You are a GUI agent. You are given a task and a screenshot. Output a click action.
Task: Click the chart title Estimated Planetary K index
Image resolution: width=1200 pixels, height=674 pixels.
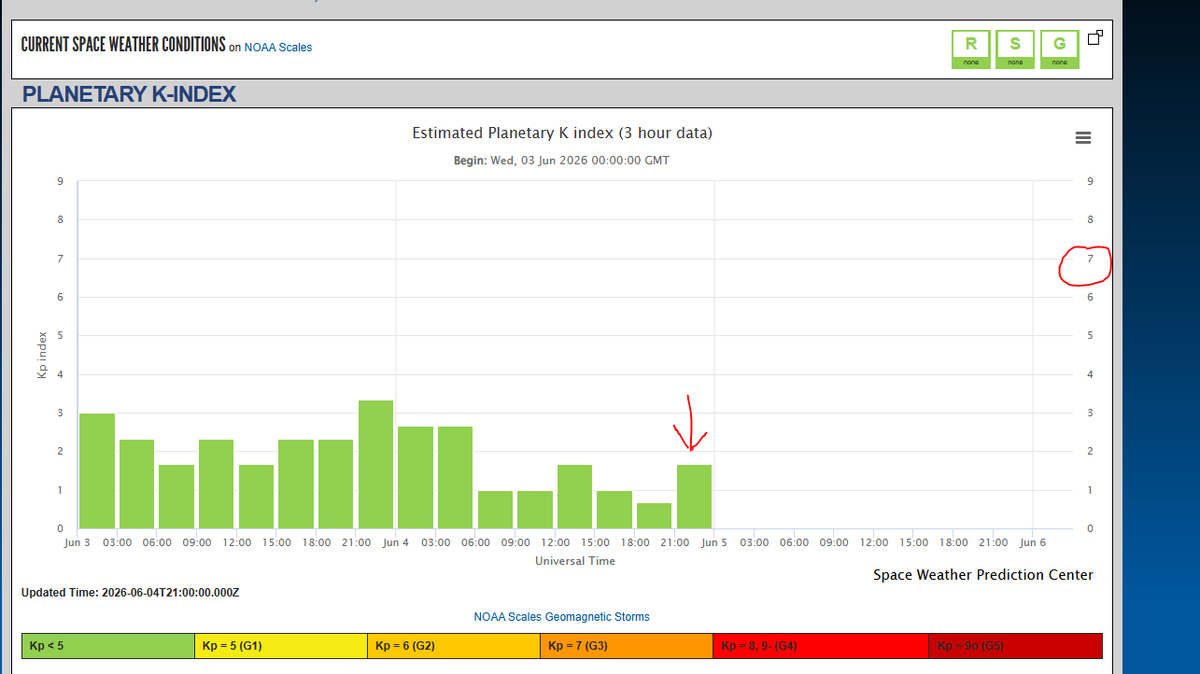click(x=562, y=133)
